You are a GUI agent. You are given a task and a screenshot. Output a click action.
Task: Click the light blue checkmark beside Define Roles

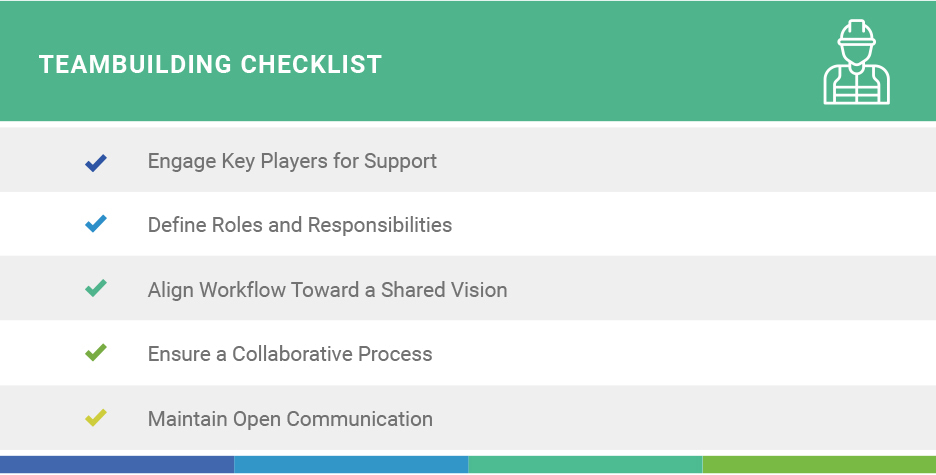coord(96,224)
